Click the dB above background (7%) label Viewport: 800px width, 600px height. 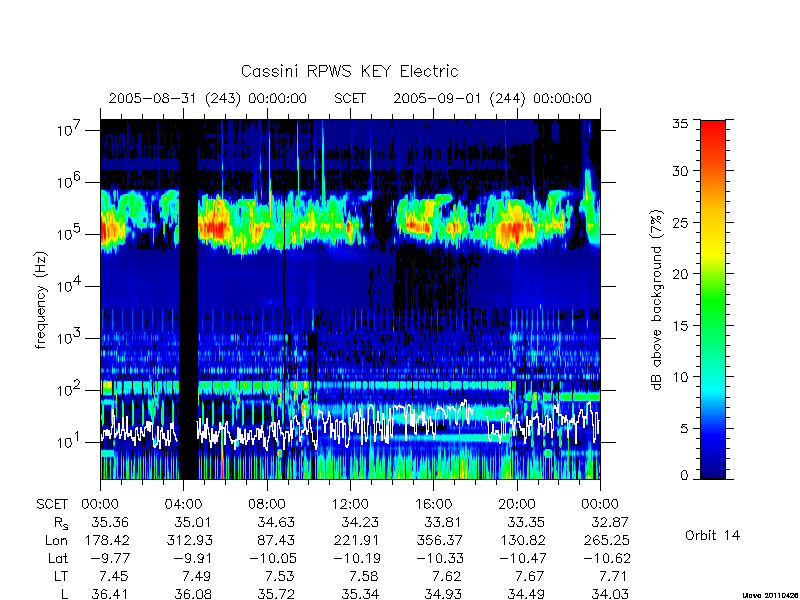click(657, 300)
